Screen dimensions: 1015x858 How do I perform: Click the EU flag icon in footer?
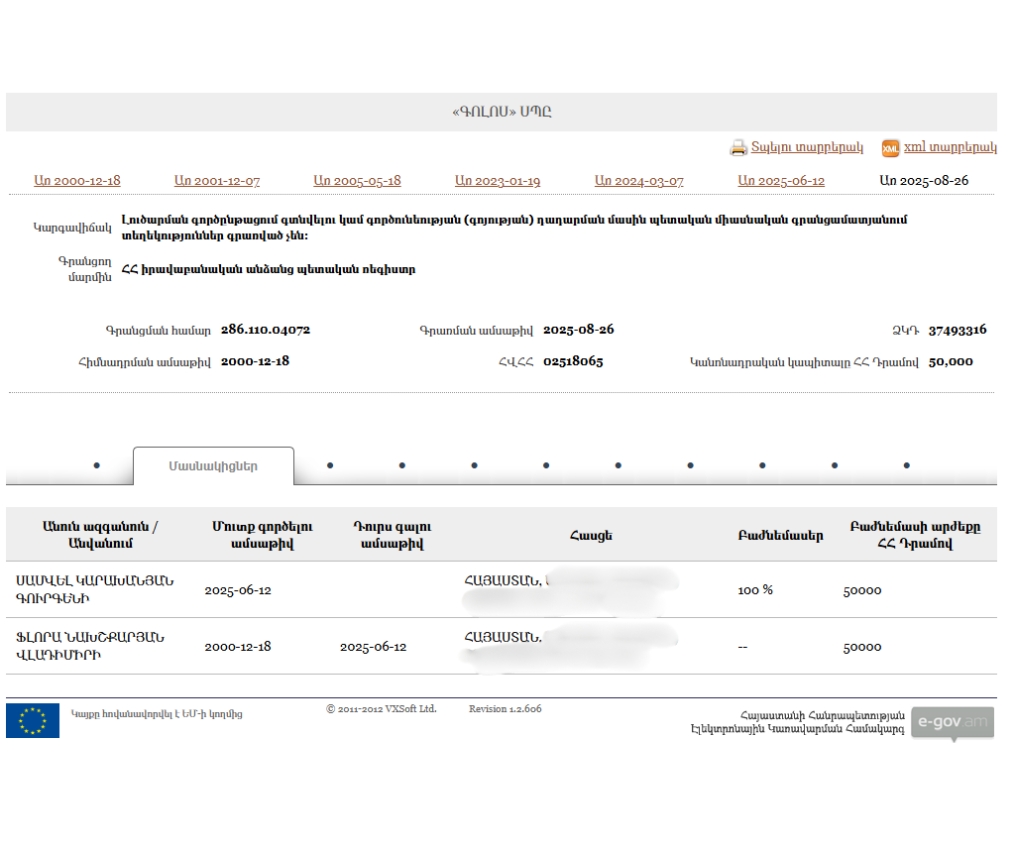32,720
